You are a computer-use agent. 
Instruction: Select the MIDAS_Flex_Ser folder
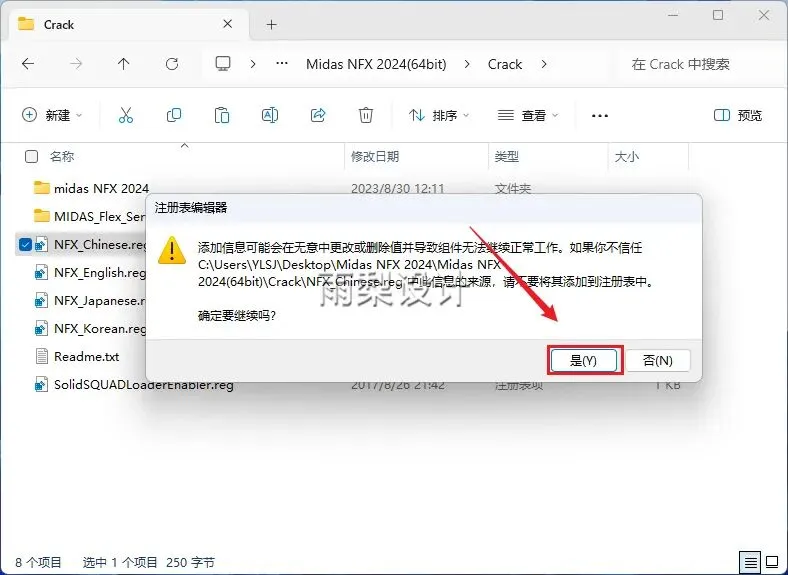(x=100, y=216)
